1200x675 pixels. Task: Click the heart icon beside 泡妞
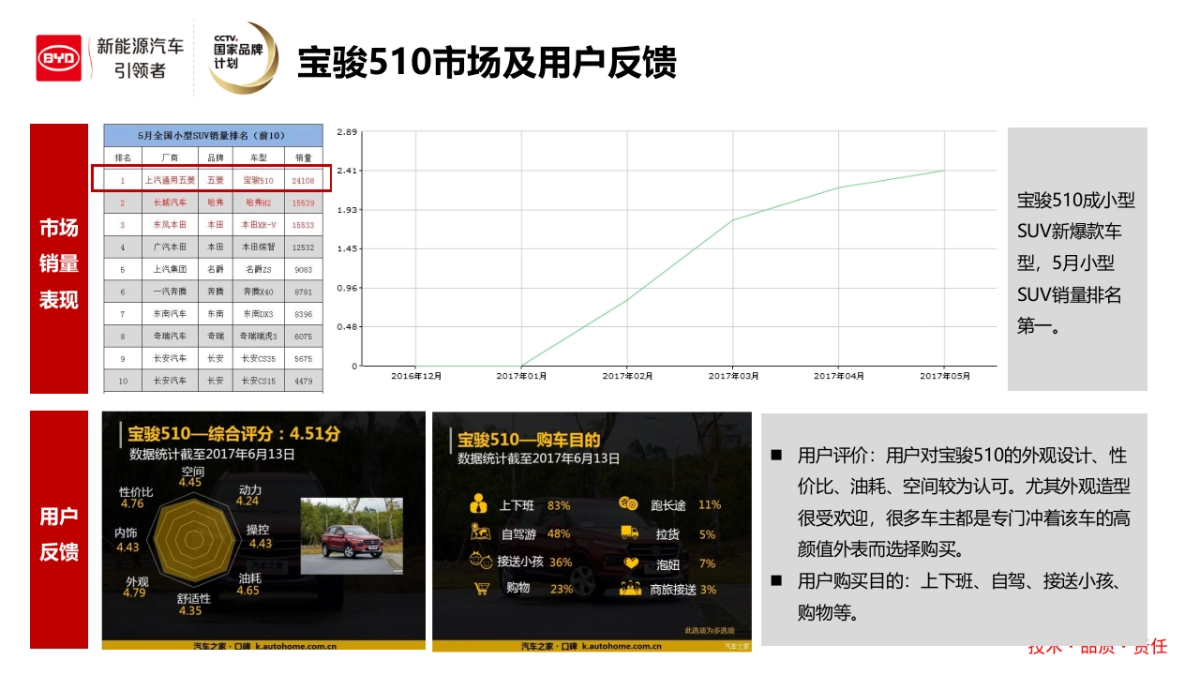tap(630, 562)
